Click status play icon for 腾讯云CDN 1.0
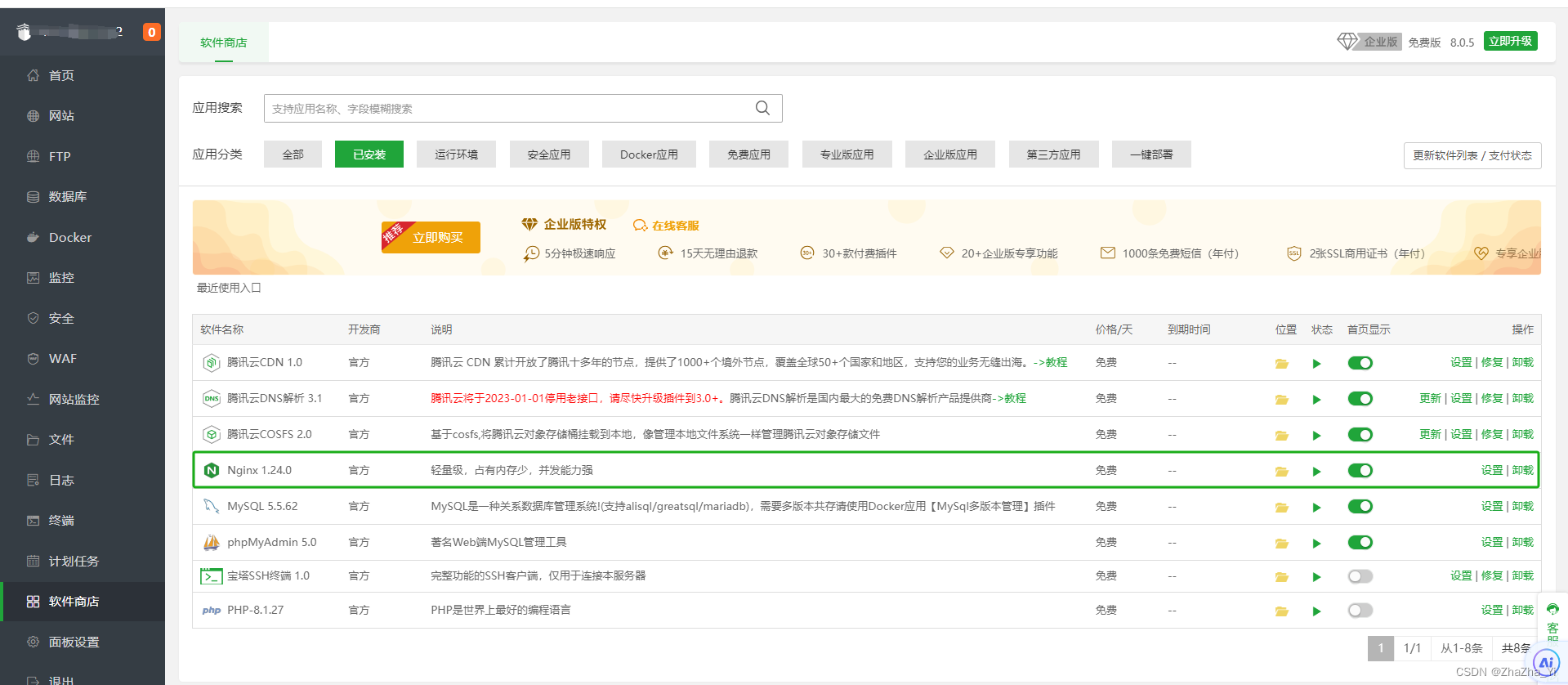The width and height of the screenshot is (1568, 685). [1316, 364]
